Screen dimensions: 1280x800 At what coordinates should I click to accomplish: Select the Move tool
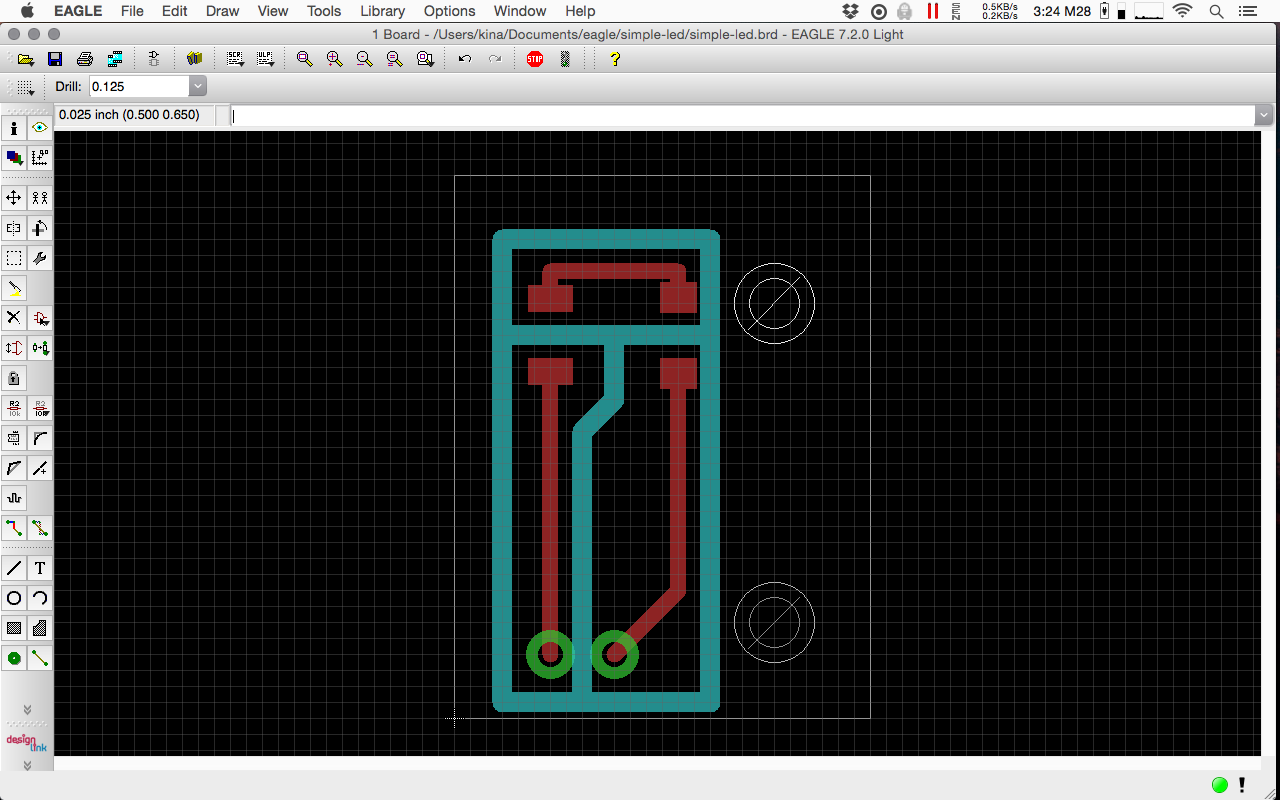(x=14, y=198)
